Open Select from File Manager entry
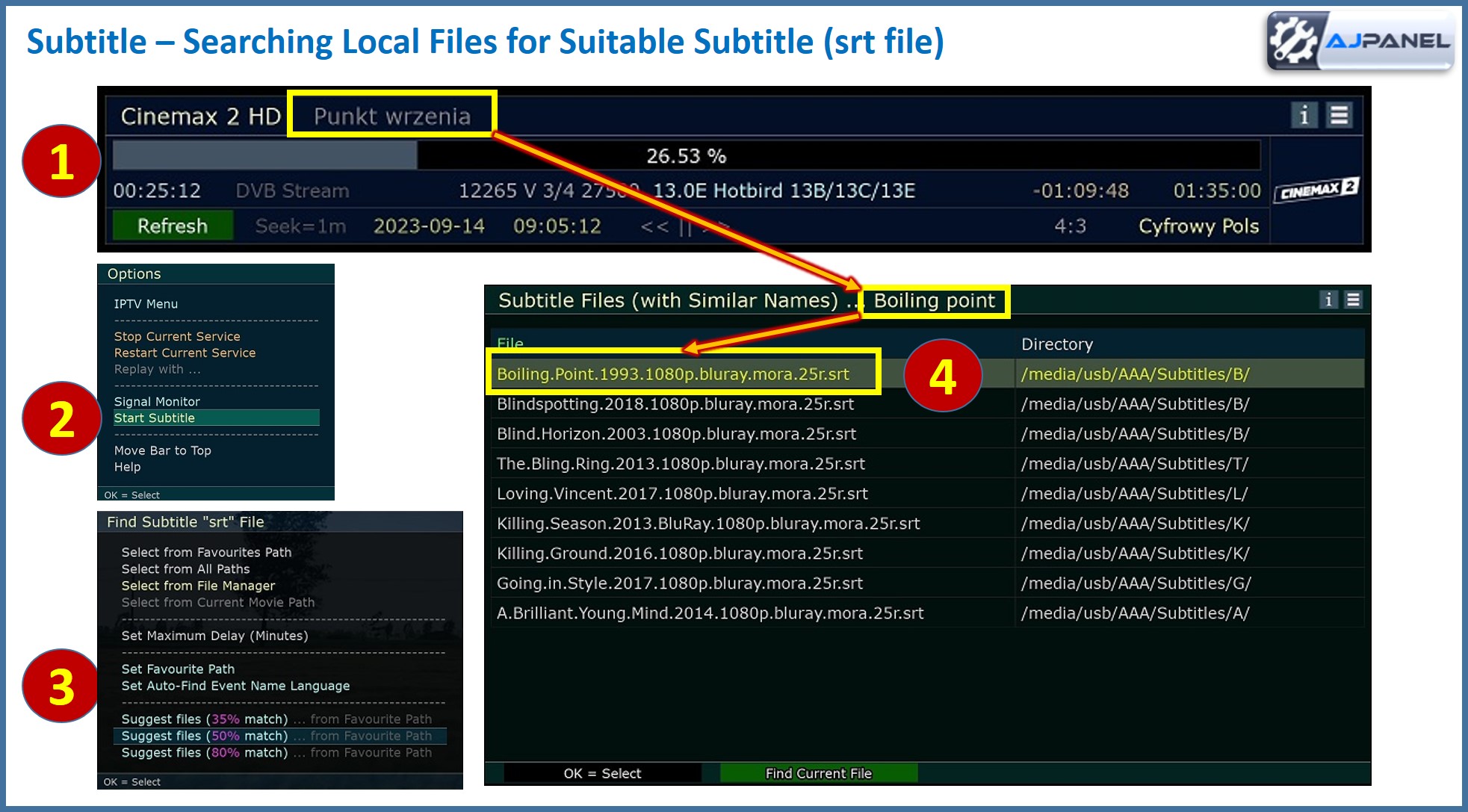 click(x=198, y=586)
